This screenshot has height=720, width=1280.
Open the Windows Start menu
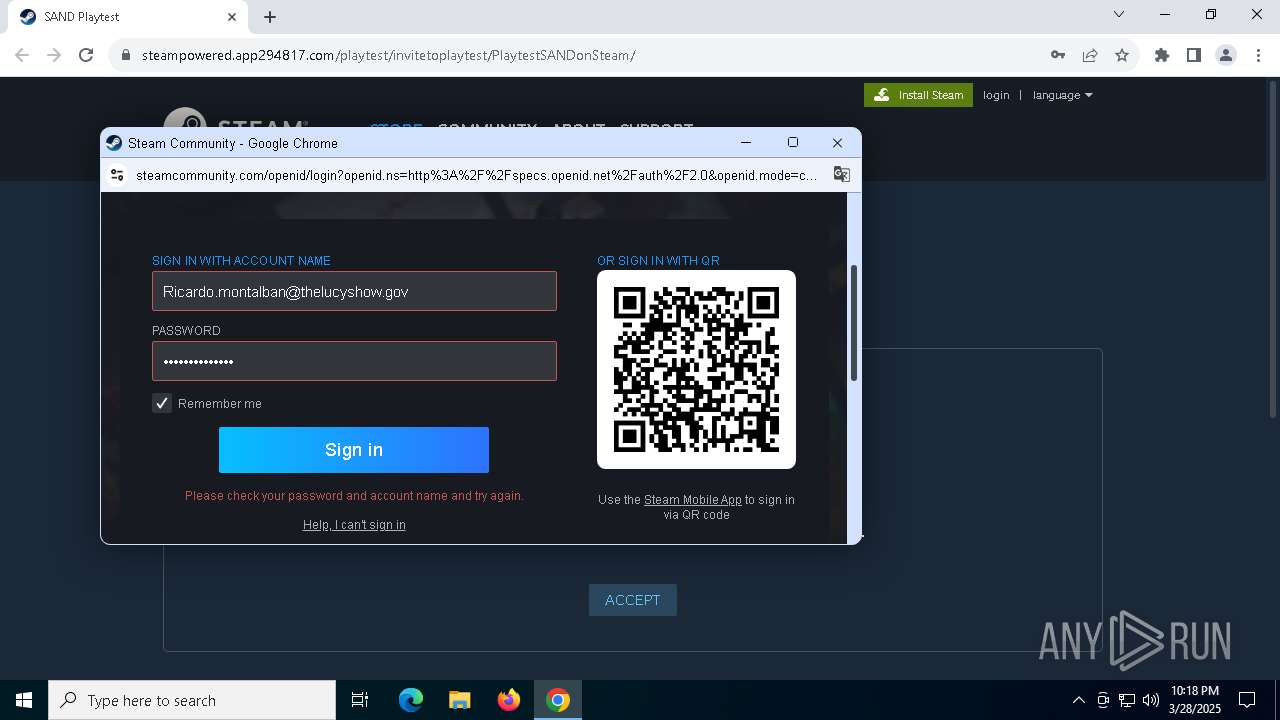pyautogui.click(x=24, y=700)
